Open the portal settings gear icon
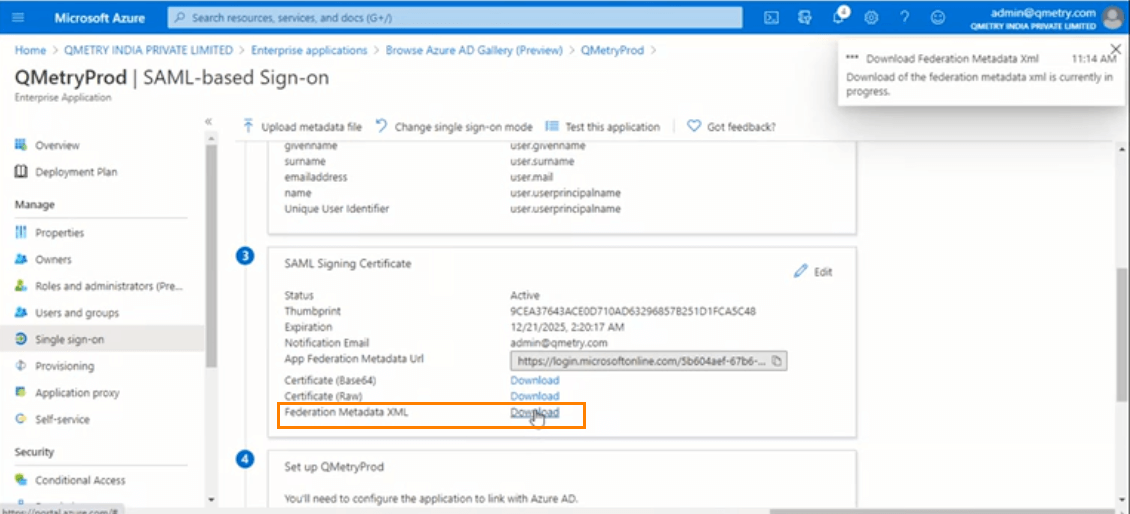 point(871,18)
